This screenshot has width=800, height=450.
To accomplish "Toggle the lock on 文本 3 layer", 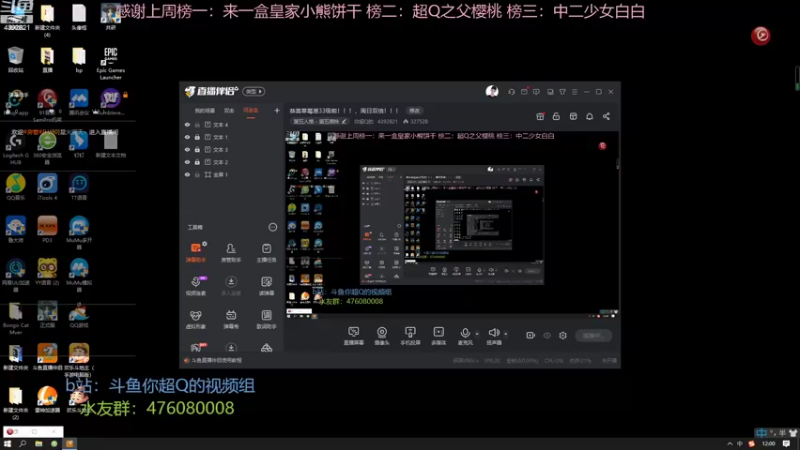I will tap(197, 149).
